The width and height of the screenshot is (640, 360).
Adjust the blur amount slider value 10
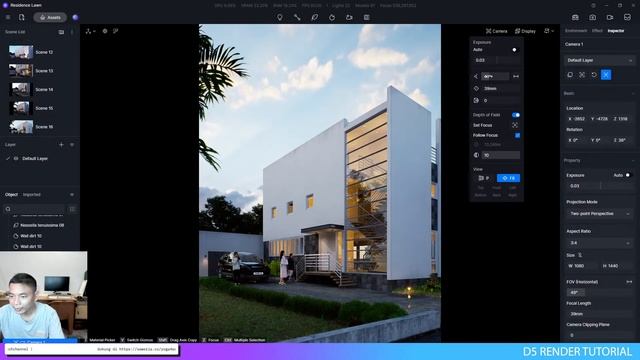pyautogui.click(x=500, y=155)
